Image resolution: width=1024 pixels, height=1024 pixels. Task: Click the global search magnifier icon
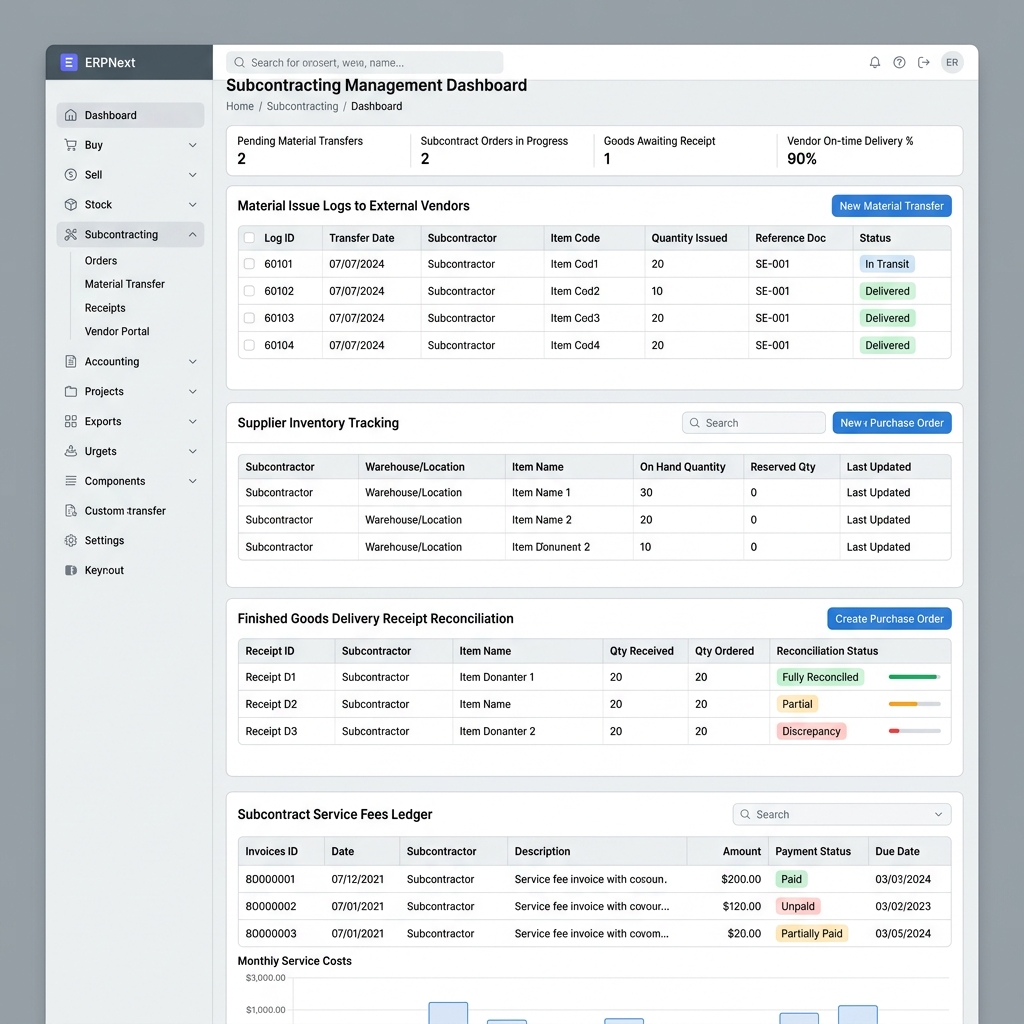(x=239, y=62)
